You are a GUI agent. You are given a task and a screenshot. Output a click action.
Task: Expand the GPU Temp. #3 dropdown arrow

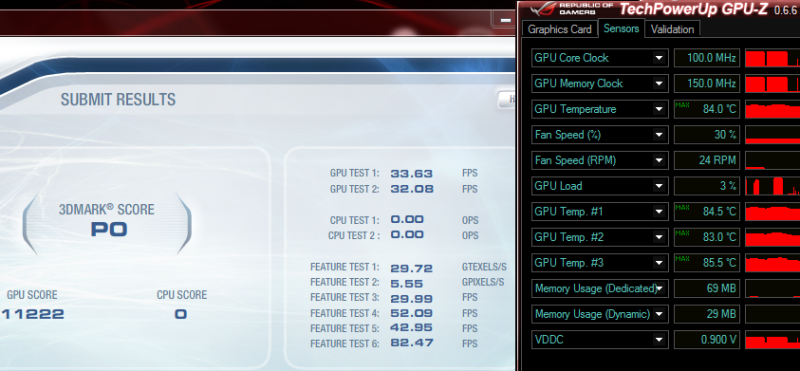tap(659, 263)
